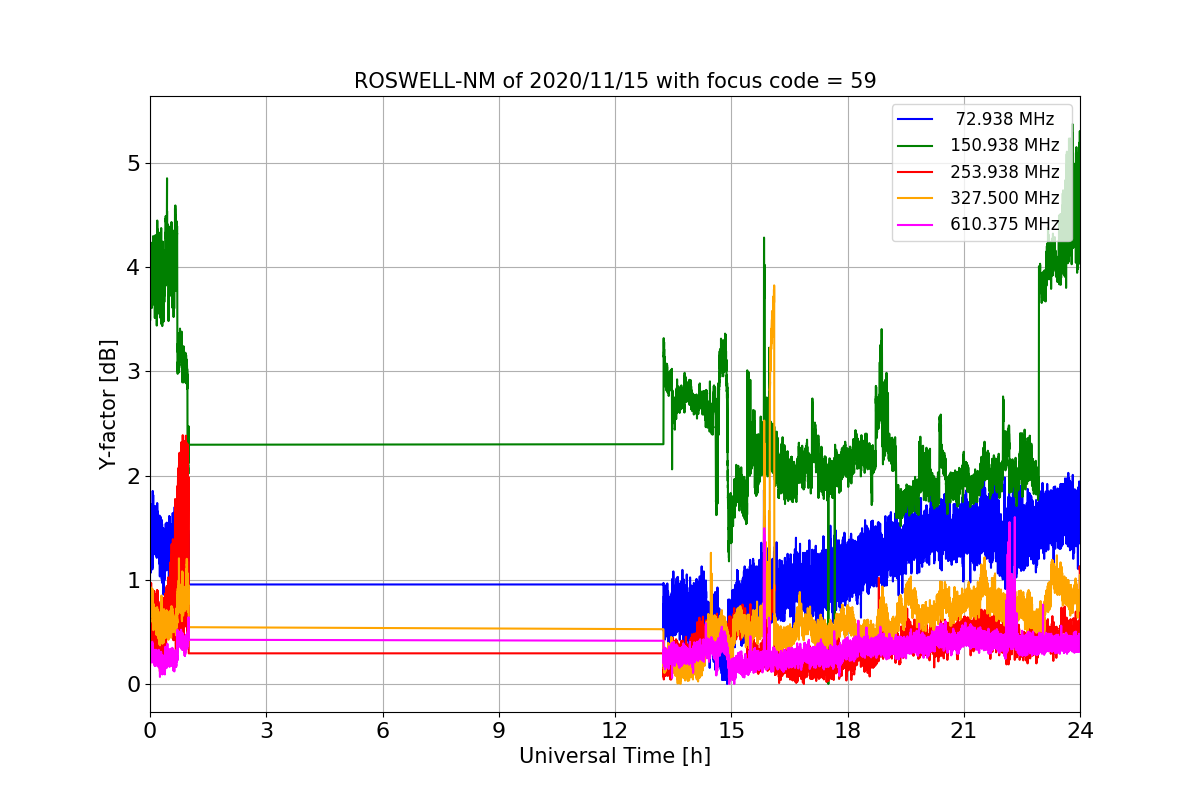Image resolution: width=1200 pixels, height=800 pixels.
Task: Click the y-axis tick label 5
Action: pyautogui.click(x=134, y=163)
